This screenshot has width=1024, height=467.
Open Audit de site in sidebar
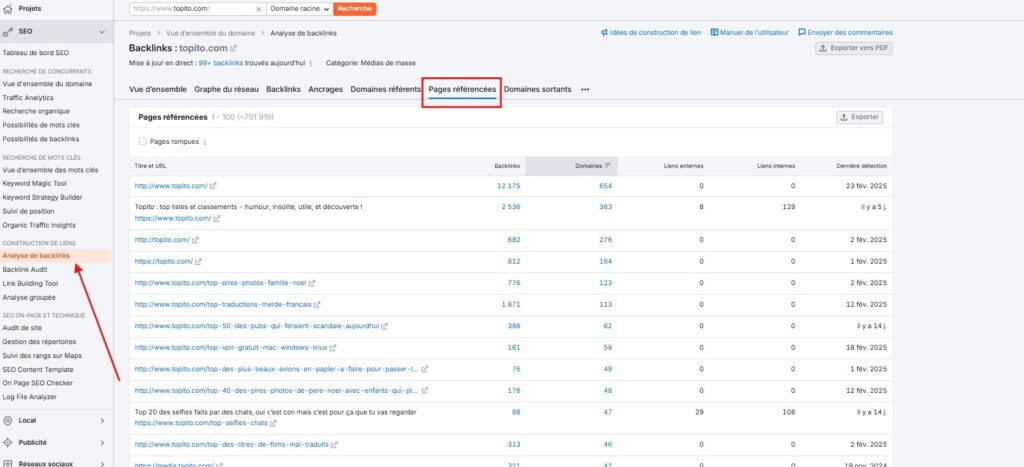tap(21, 328)
